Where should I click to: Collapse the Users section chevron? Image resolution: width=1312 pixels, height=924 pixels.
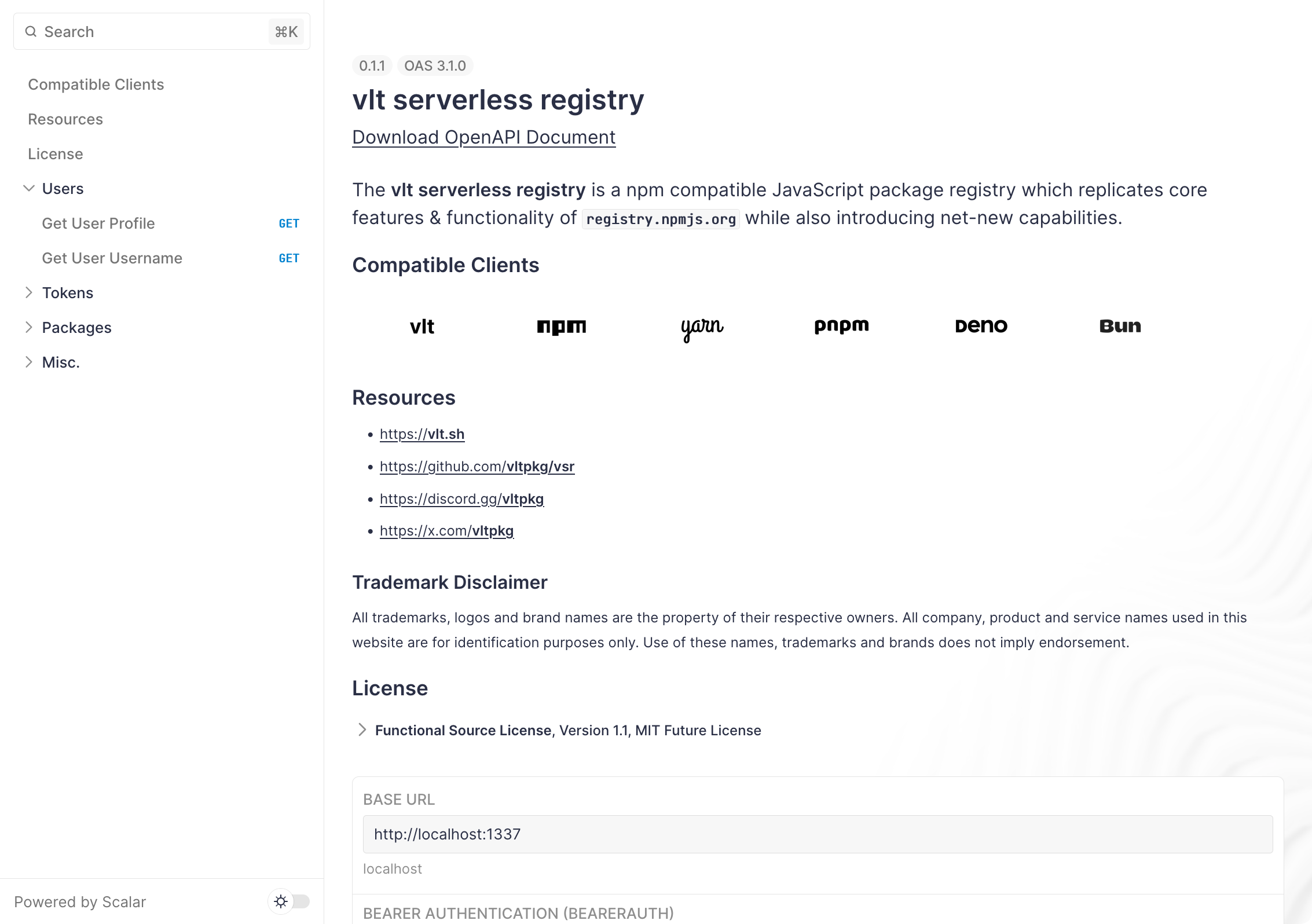(29, 189)
